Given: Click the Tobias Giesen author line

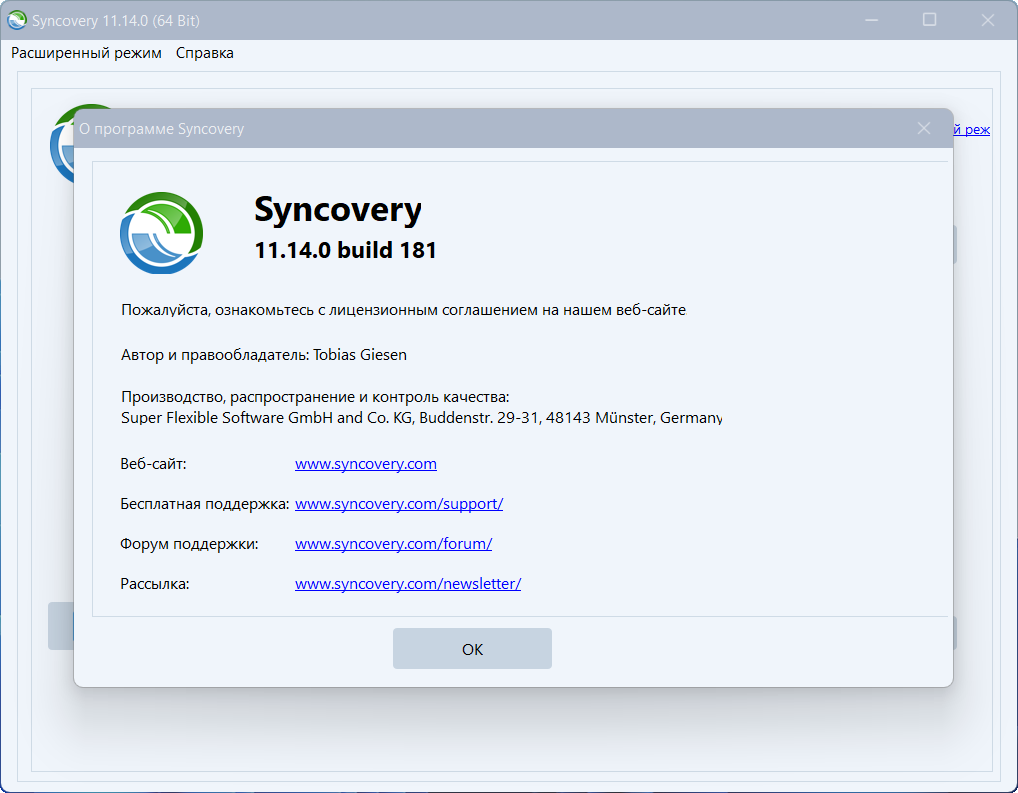Looking at the screenshot, I should coord(264,355).
